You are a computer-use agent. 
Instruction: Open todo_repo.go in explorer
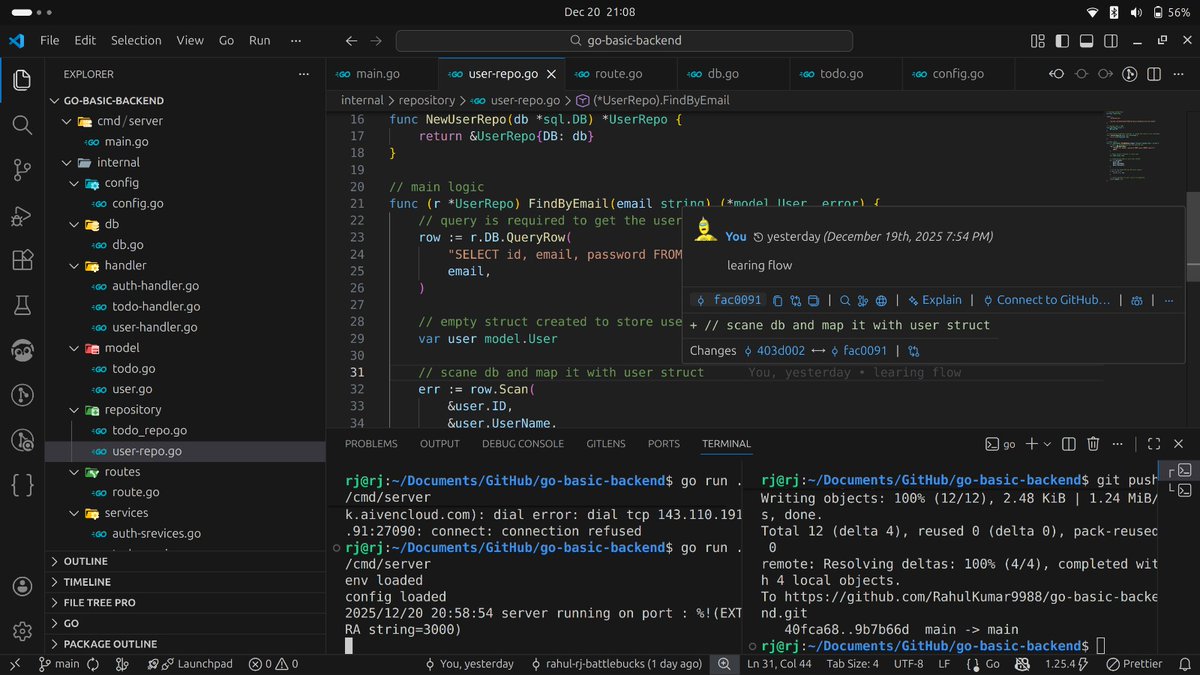point(185,431)
